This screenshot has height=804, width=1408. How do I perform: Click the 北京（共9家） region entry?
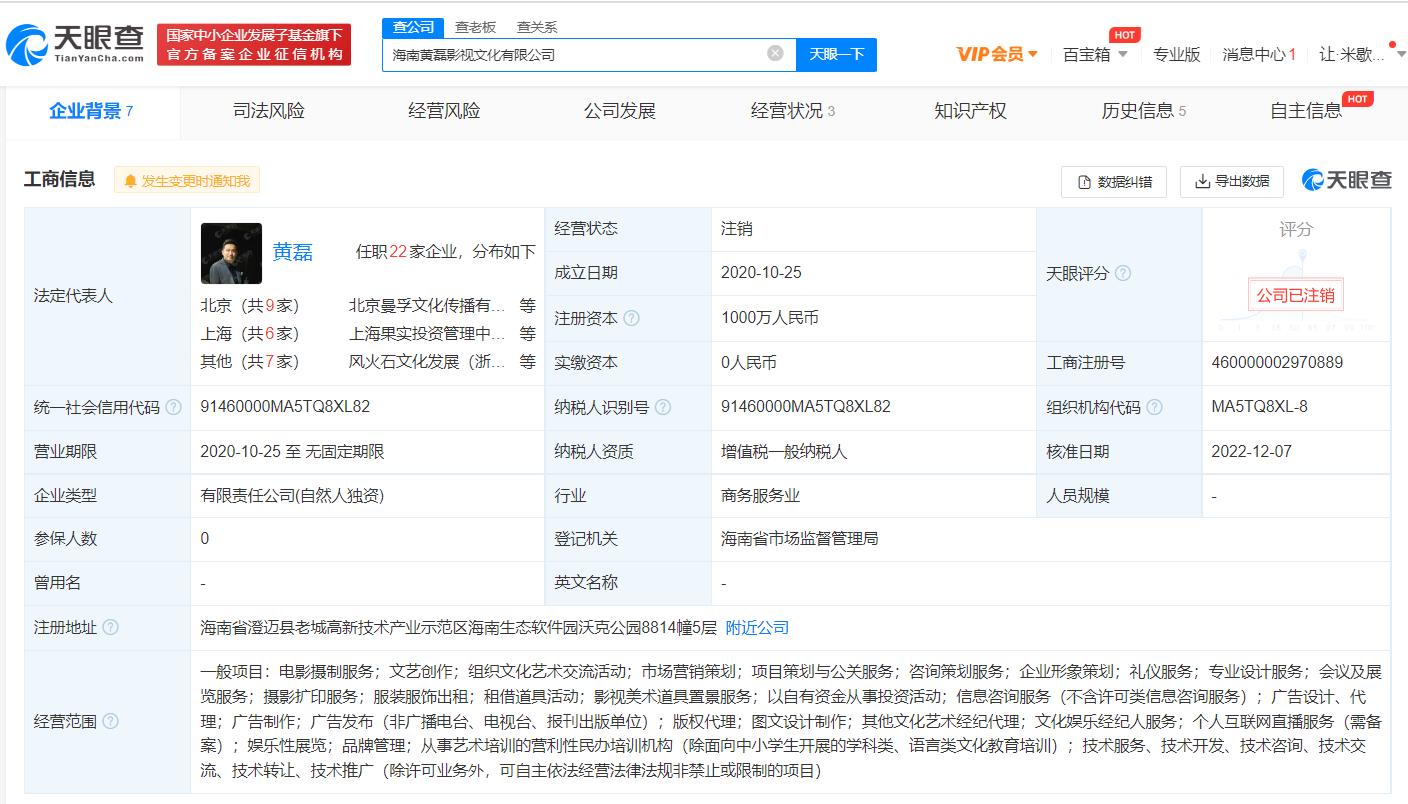[x=249, y=306]
